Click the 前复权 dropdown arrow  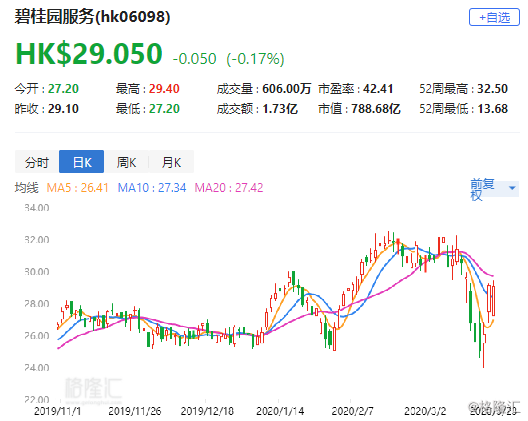point(512,188)
